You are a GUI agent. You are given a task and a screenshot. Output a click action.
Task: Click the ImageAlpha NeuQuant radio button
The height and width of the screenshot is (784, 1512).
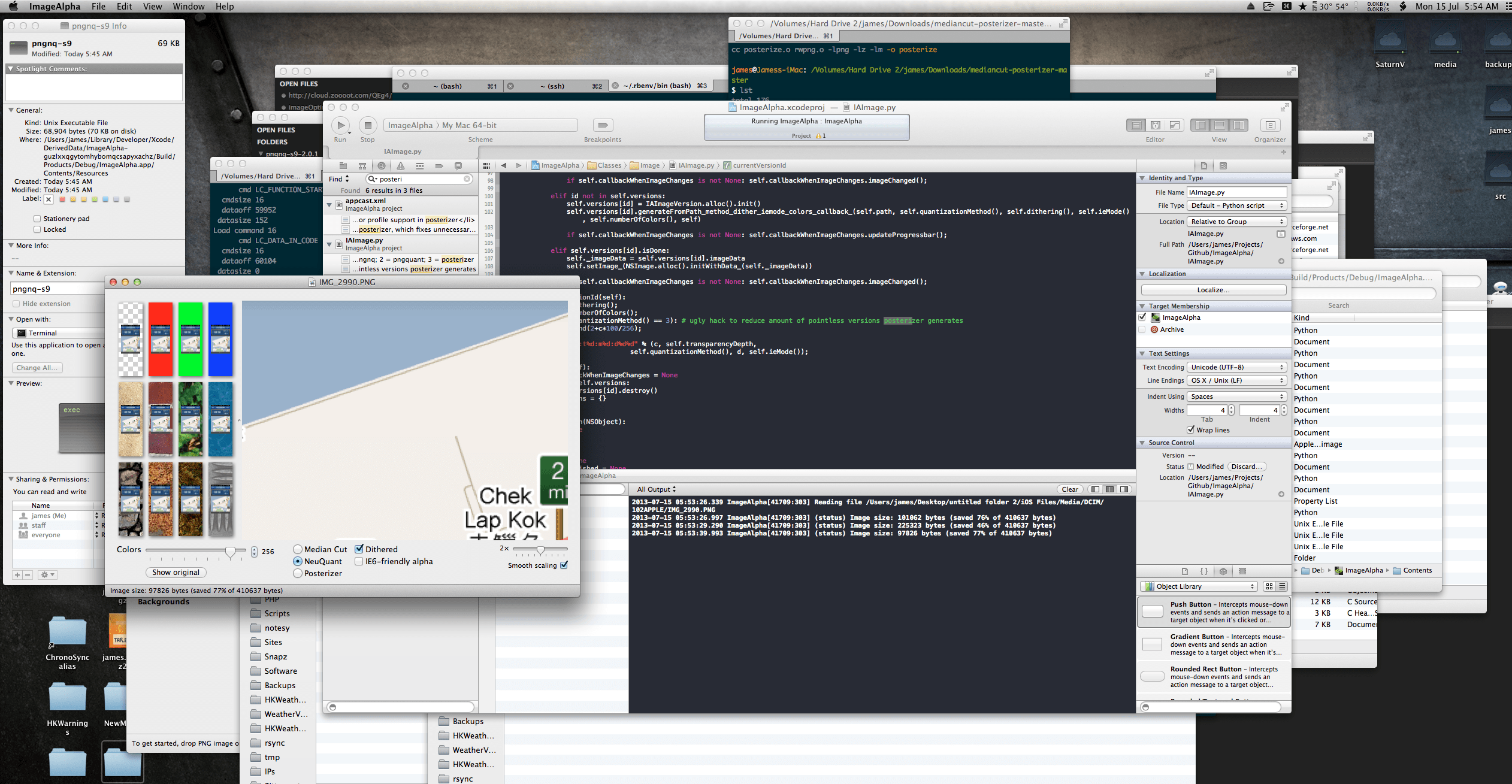298,561
